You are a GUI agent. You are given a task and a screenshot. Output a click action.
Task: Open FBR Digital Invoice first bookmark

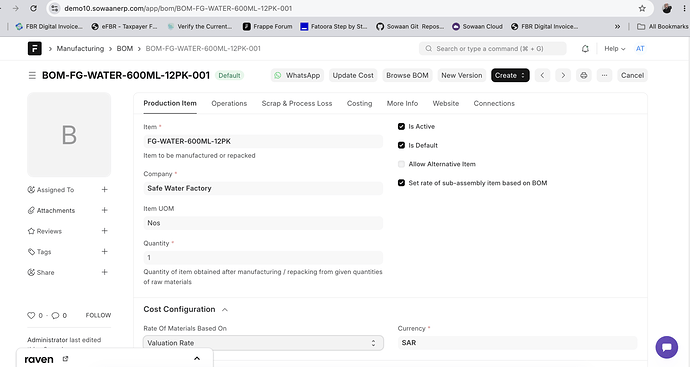[x=49, y=27]
